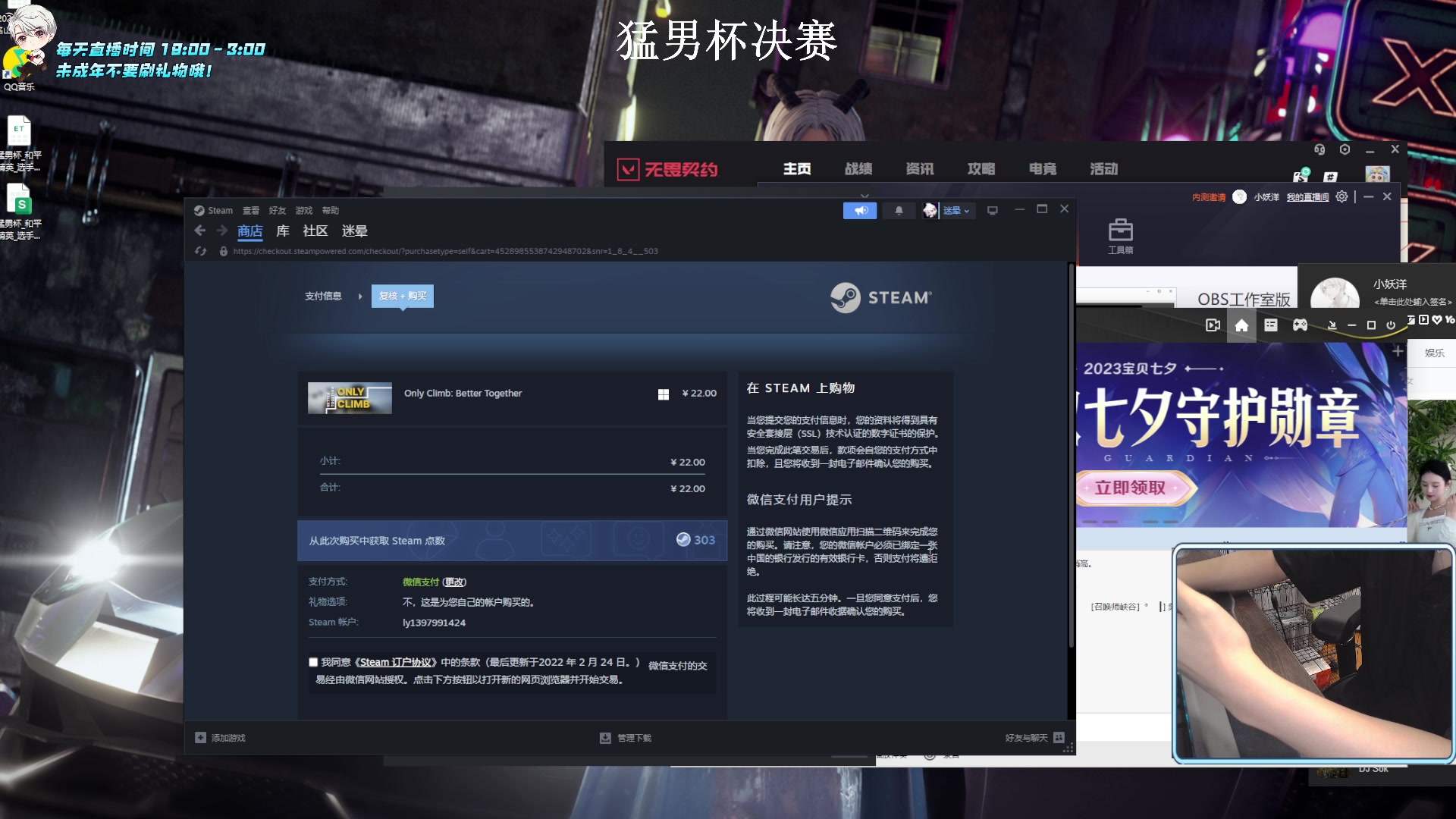
Task: Open the 查看 menu in Steam
Action: [251, 210]
